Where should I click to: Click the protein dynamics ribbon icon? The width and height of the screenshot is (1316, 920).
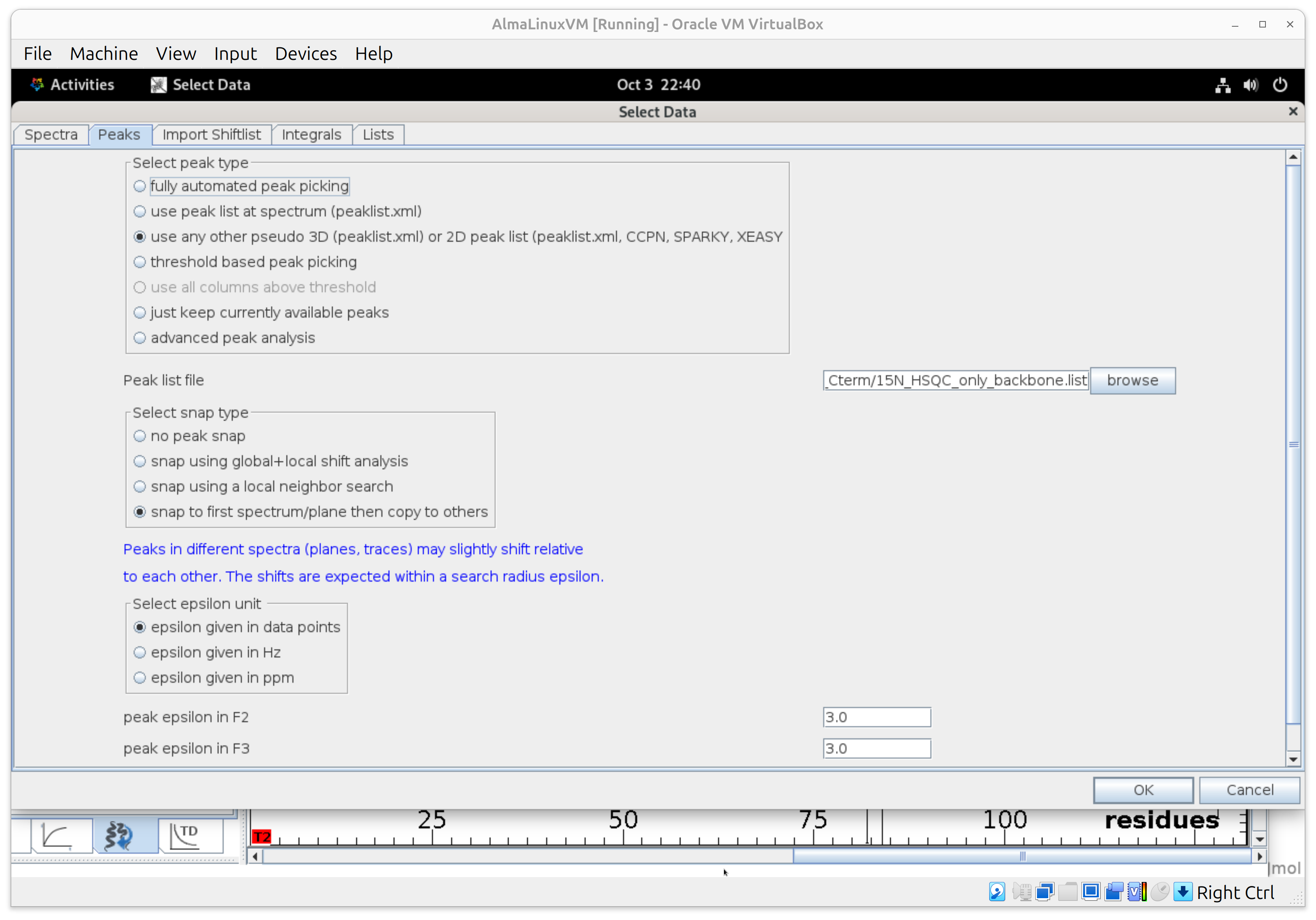click(118, 836)
